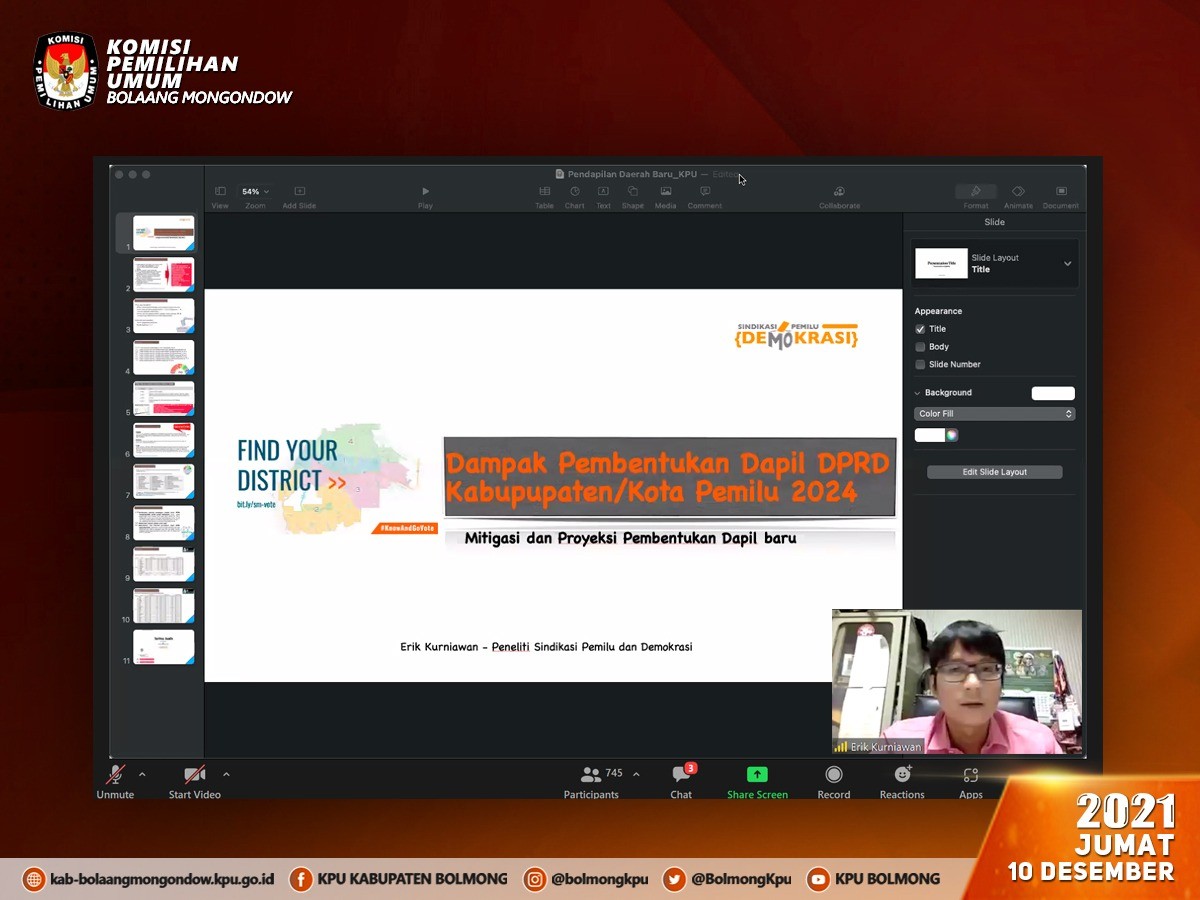The image size is (1200, 900).
Task: Uncheck the Title appearance checkbox
Action: (921, 329)
